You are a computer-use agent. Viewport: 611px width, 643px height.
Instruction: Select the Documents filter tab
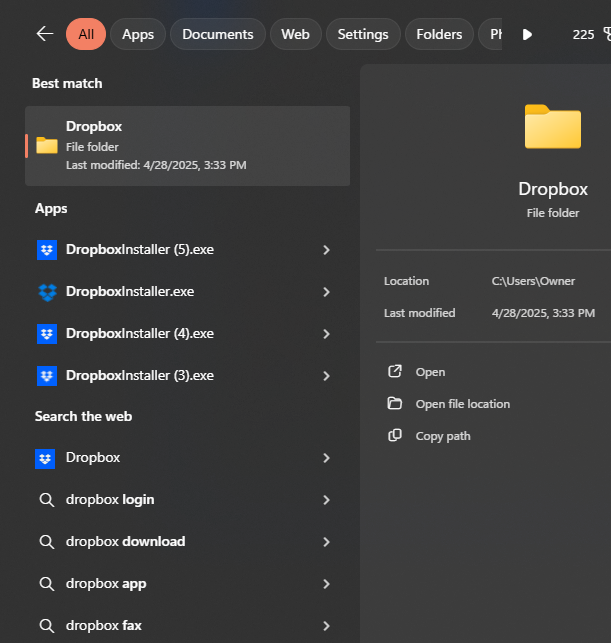click(217, 34)
